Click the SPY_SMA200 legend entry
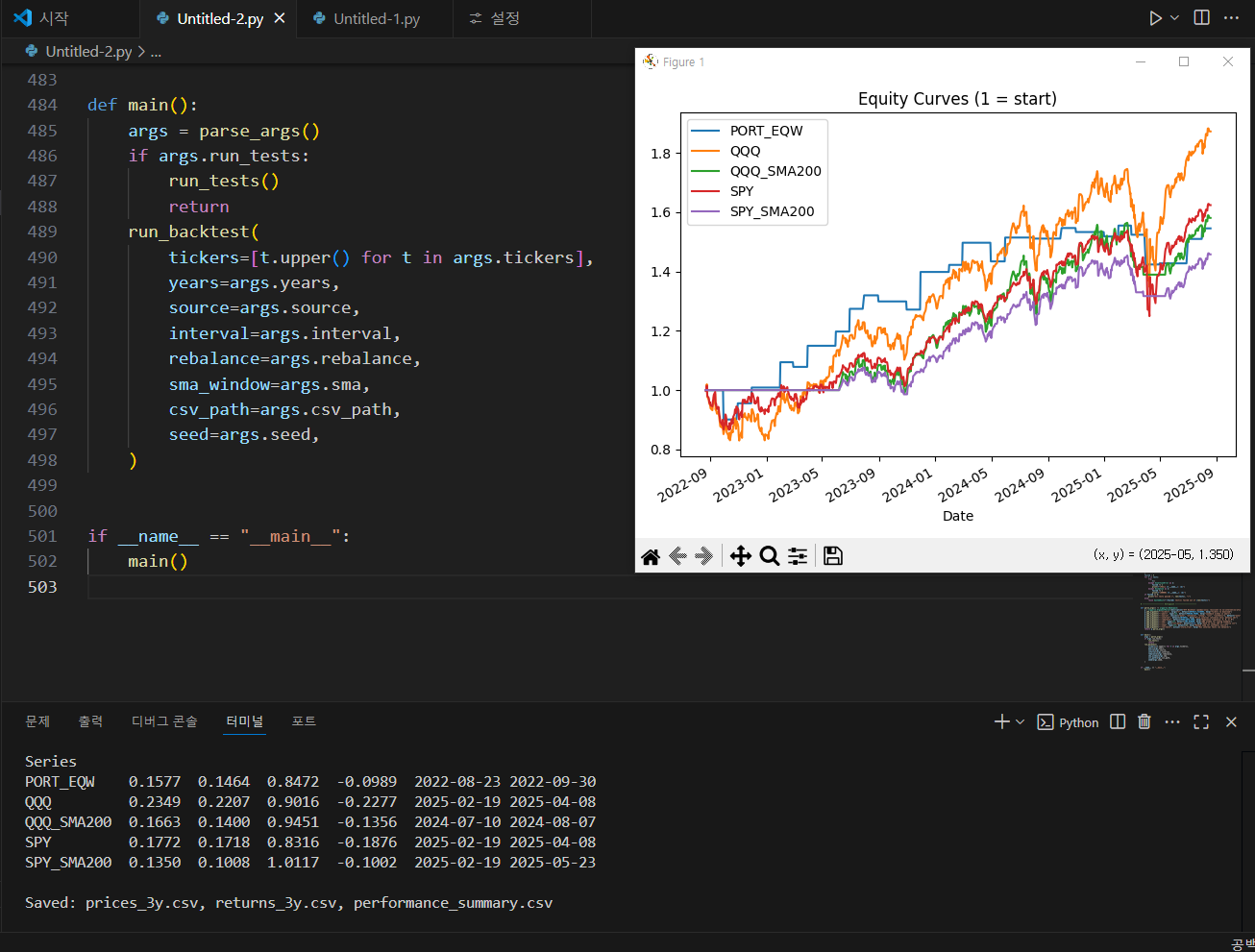This screenshot has height=952, width=1255. [752, 211]
